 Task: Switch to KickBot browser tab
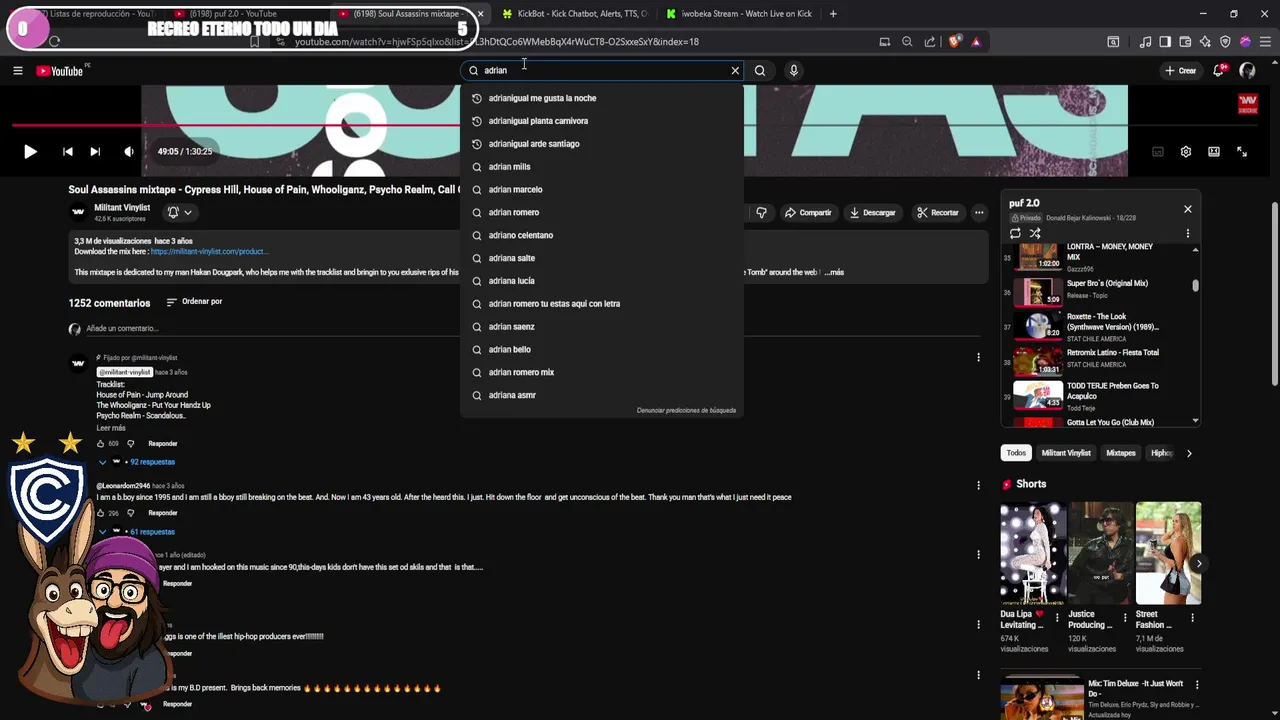click(x=575, y=14)
